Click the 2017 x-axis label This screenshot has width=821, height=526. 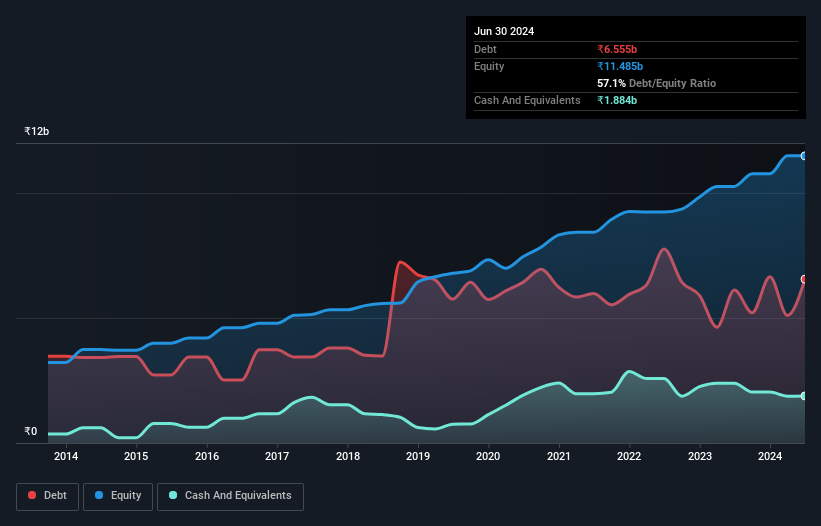pos(277,456)
